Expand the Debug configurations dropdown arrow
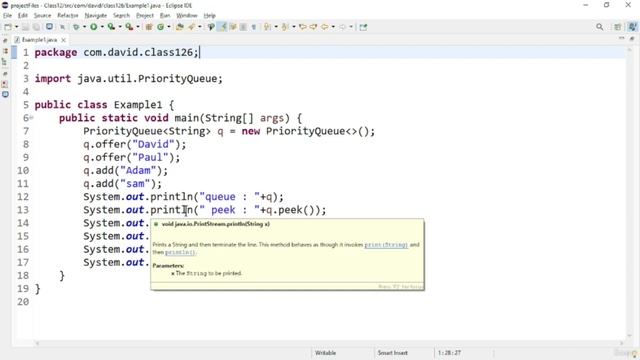Viewport: 640px width, 360px height. coord(84,27)
